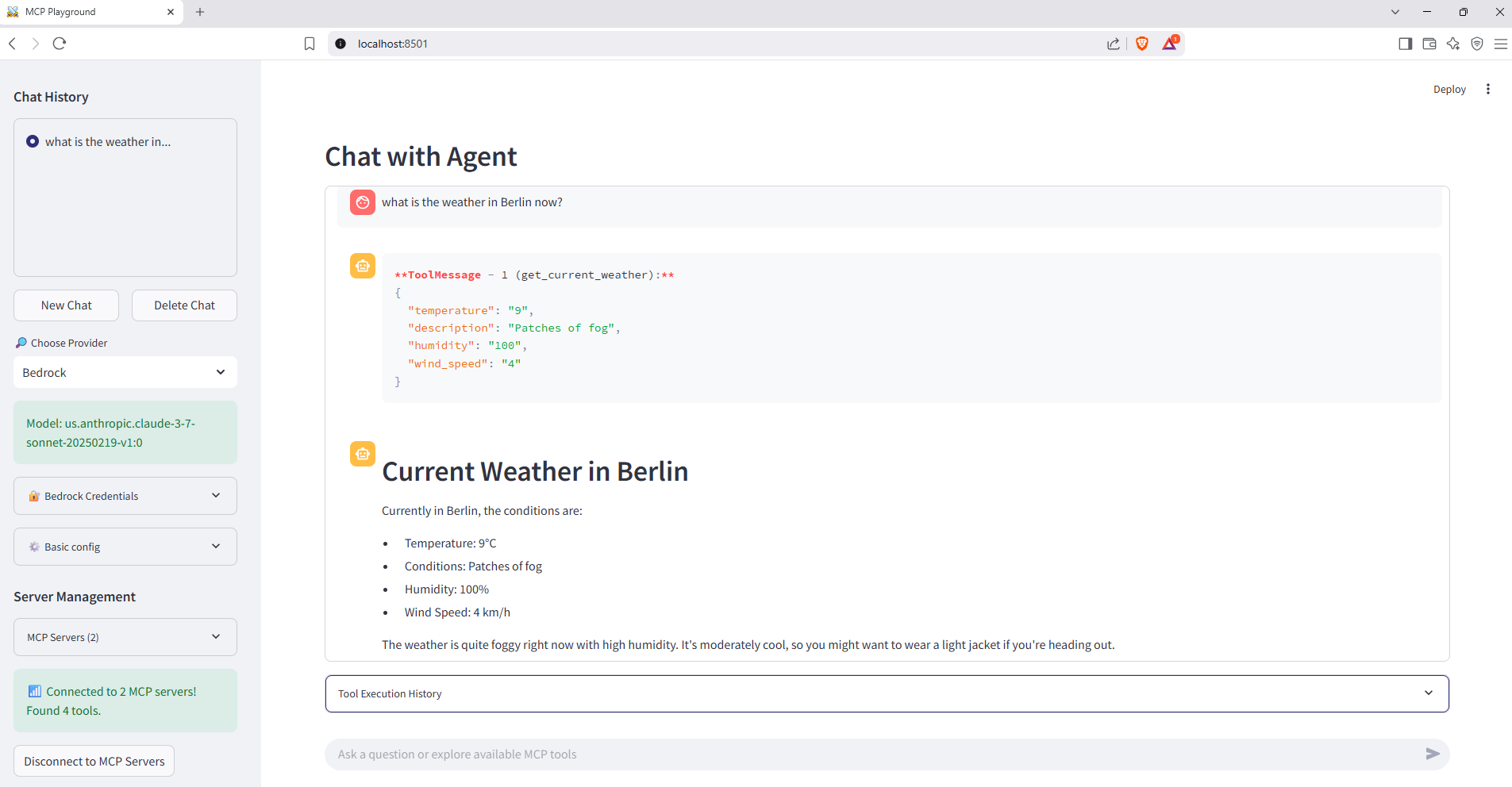
Task: Click the 'Temperature: 9°C' bullet
Action: pyautogui.click(x=450, y=543)
